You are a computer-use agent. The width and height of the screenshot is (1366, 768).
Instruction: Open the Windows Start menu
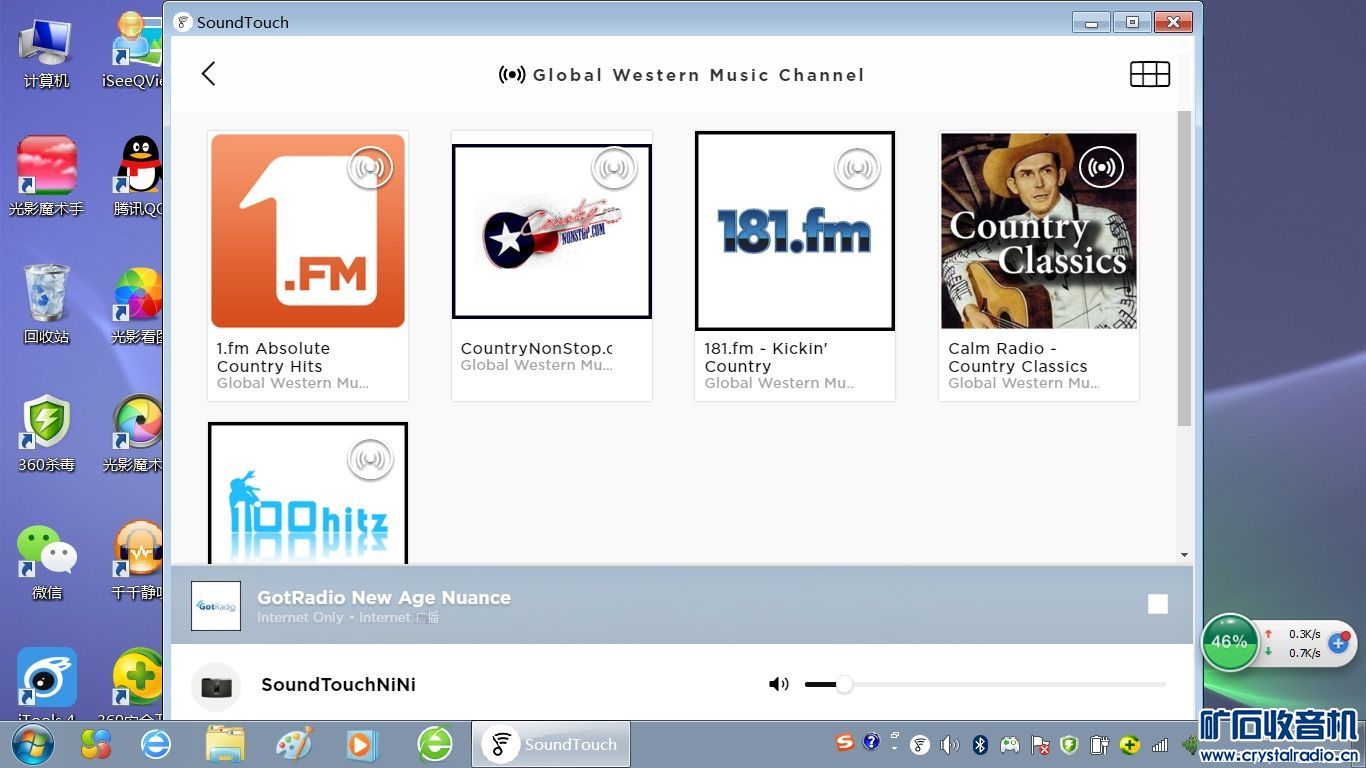[32, 745]
